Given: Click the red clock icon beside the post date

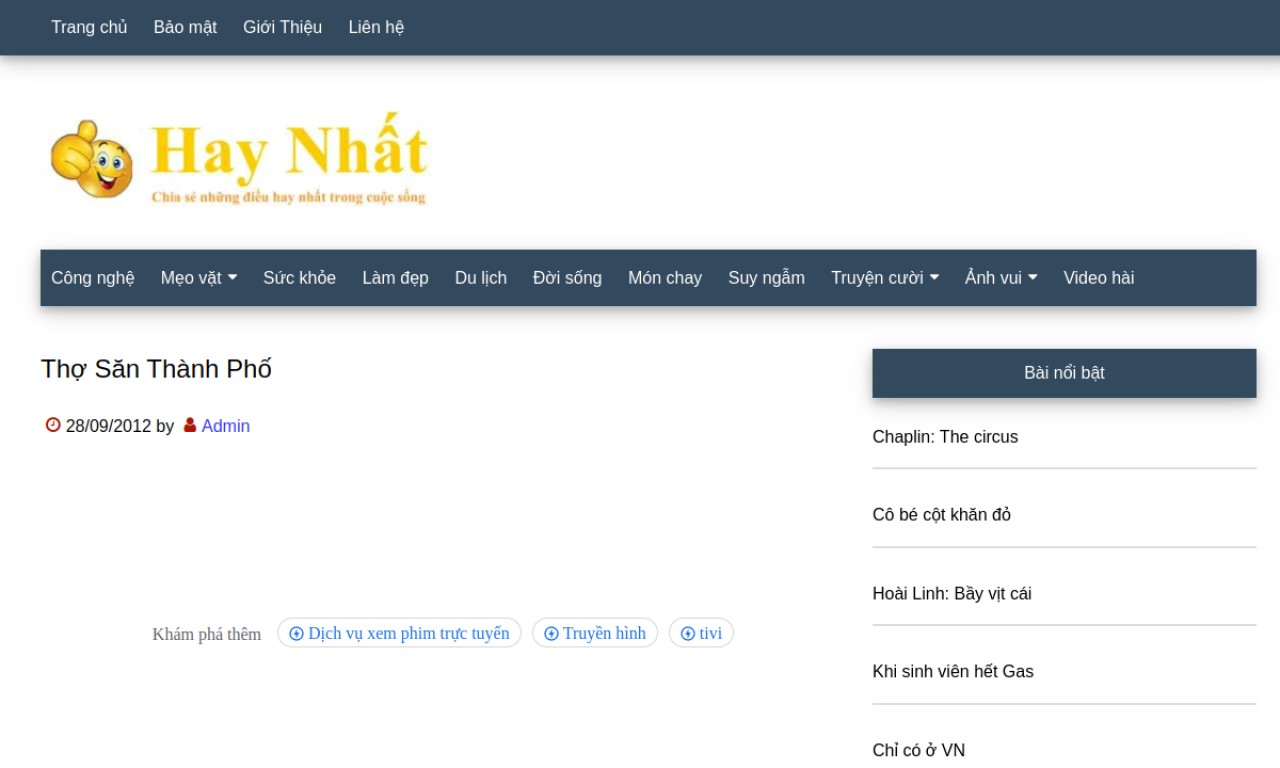Looking at the screenshot, I should (53, 425).
